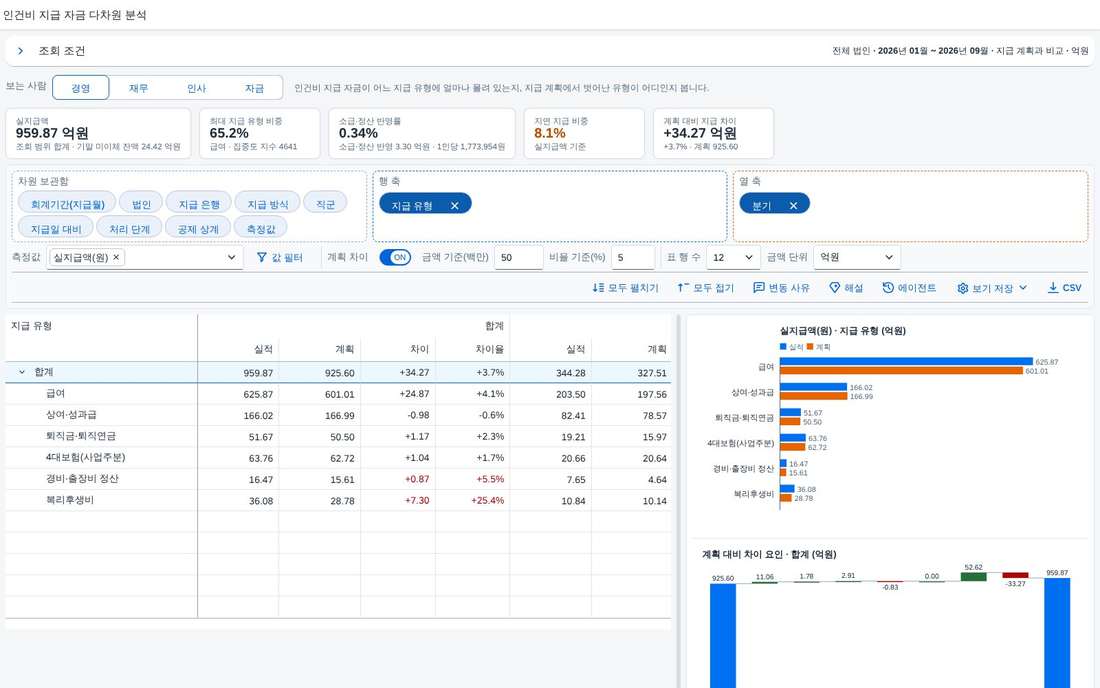Open 계획 대비 지급 차이 KPI card
This screenshot has height=688, width=1100.
(x=713, y=133)
